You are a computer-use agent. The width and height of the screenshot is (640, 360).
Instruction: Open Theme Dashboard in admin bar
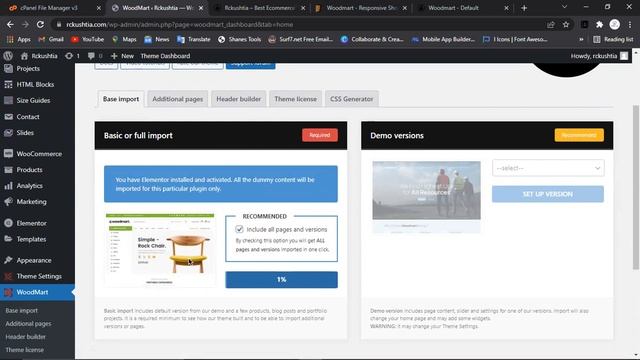click(x=165, y=56)
